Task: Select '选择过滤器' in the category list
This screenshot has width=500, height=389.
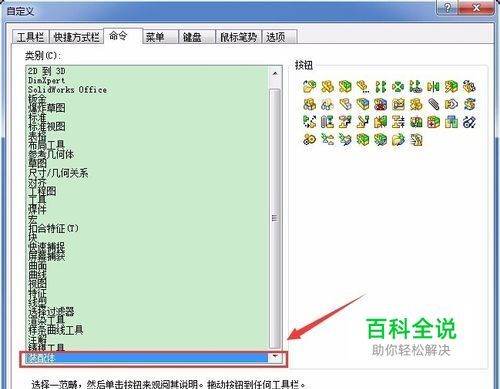Action: pos(51,312)
